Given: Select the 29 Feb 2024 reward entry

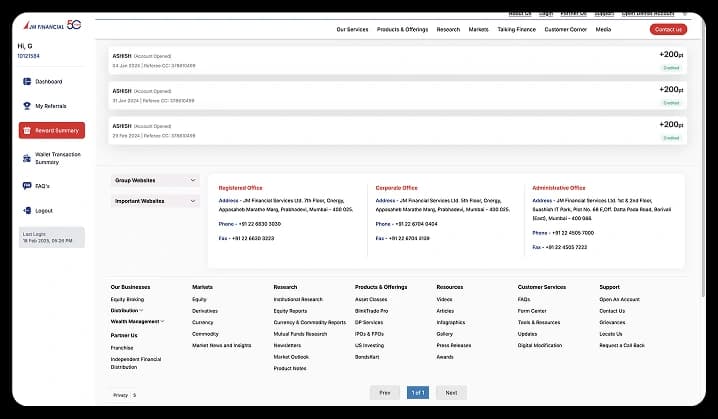Looking at the screenshot, I should [397, 131].
